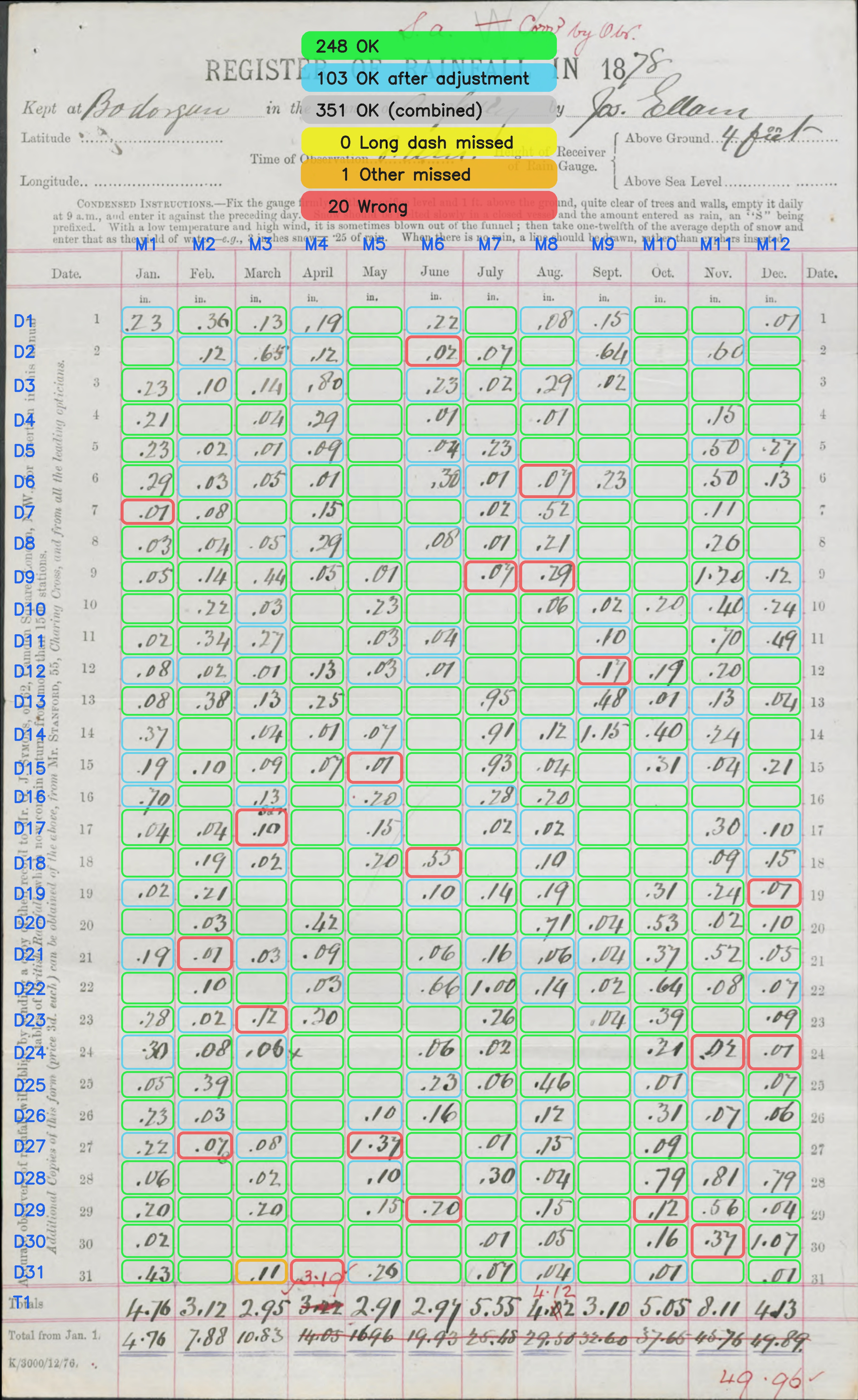This screenshot has width=858, height=1400.
Task: Click the cumulative February total "7.88"
Action: (x=206, y=1336)
